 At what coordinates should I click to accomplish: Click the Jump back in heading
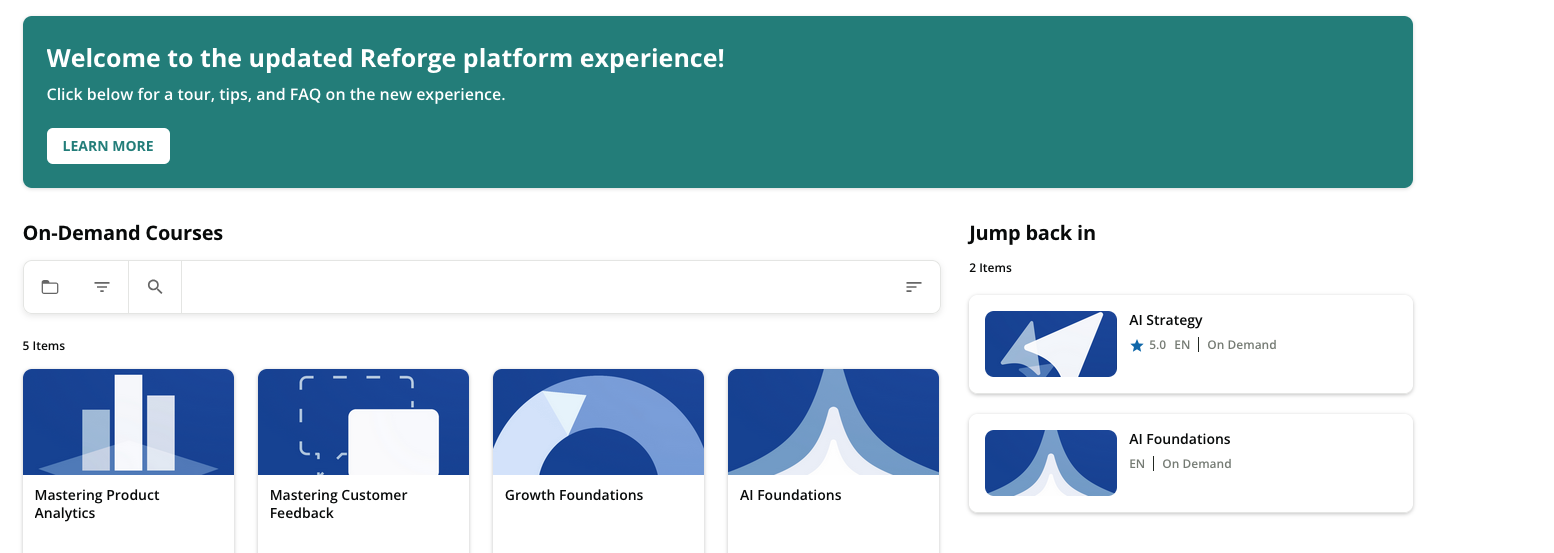pyautogui.click(x=1032, y=233)
